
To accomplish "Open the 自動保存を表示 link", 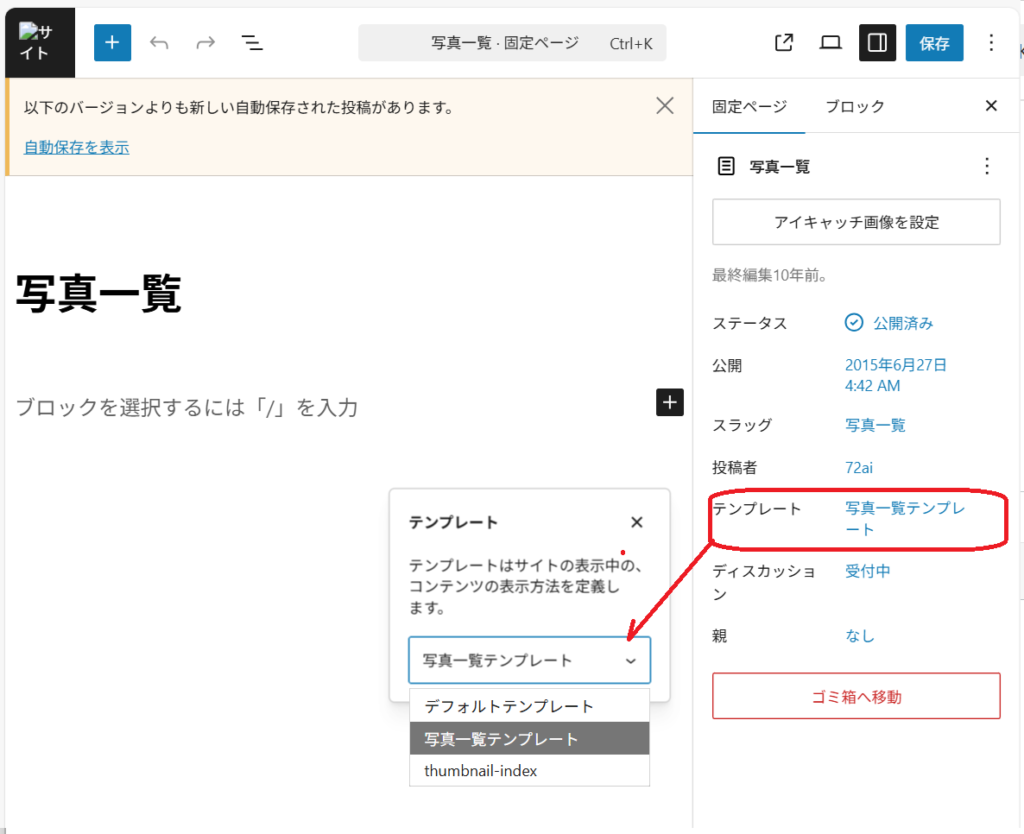I will [76, 148].
